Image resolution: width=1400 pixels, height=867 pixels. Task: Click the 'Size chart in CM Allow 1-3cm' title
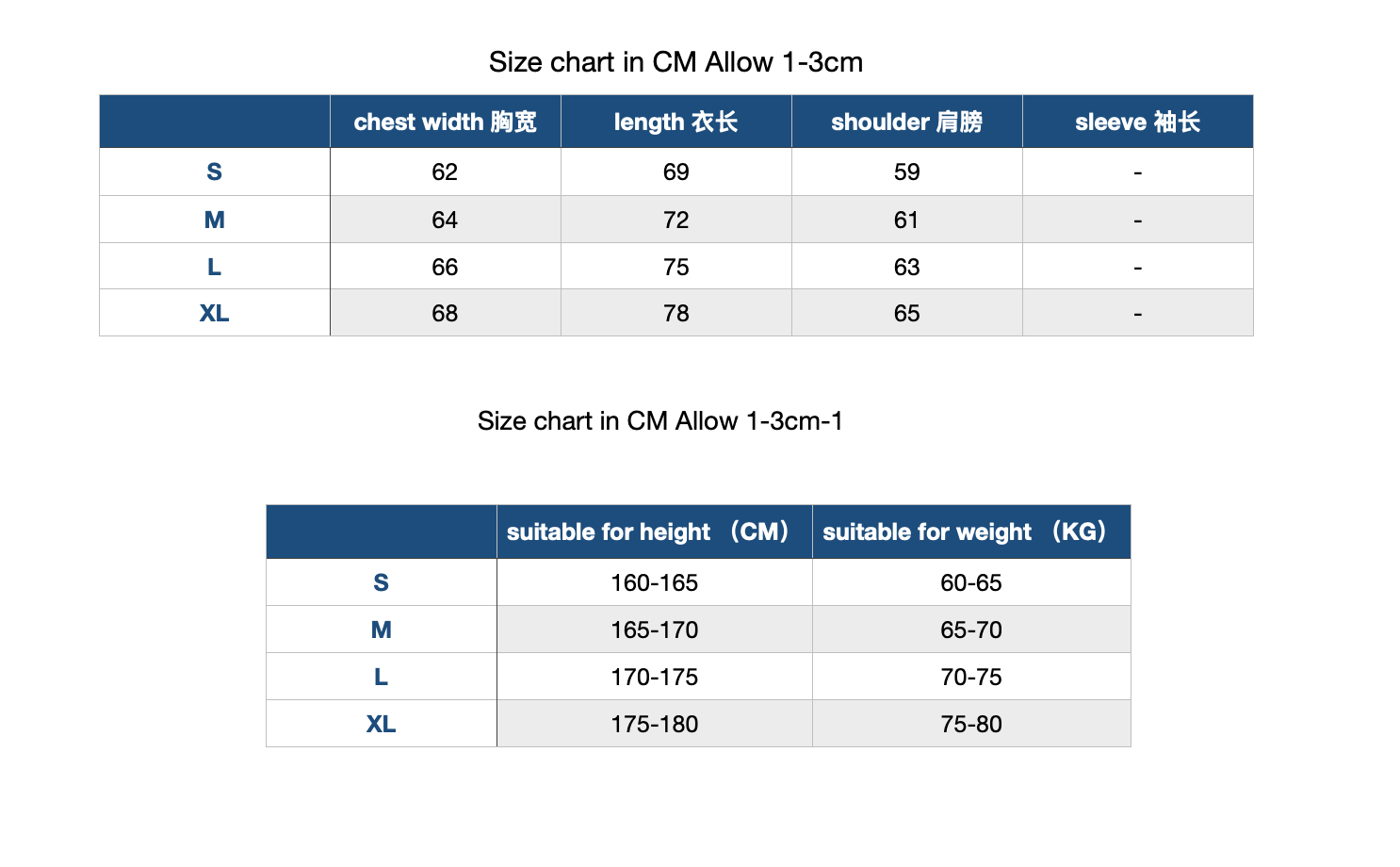click(x=676, y=62)
